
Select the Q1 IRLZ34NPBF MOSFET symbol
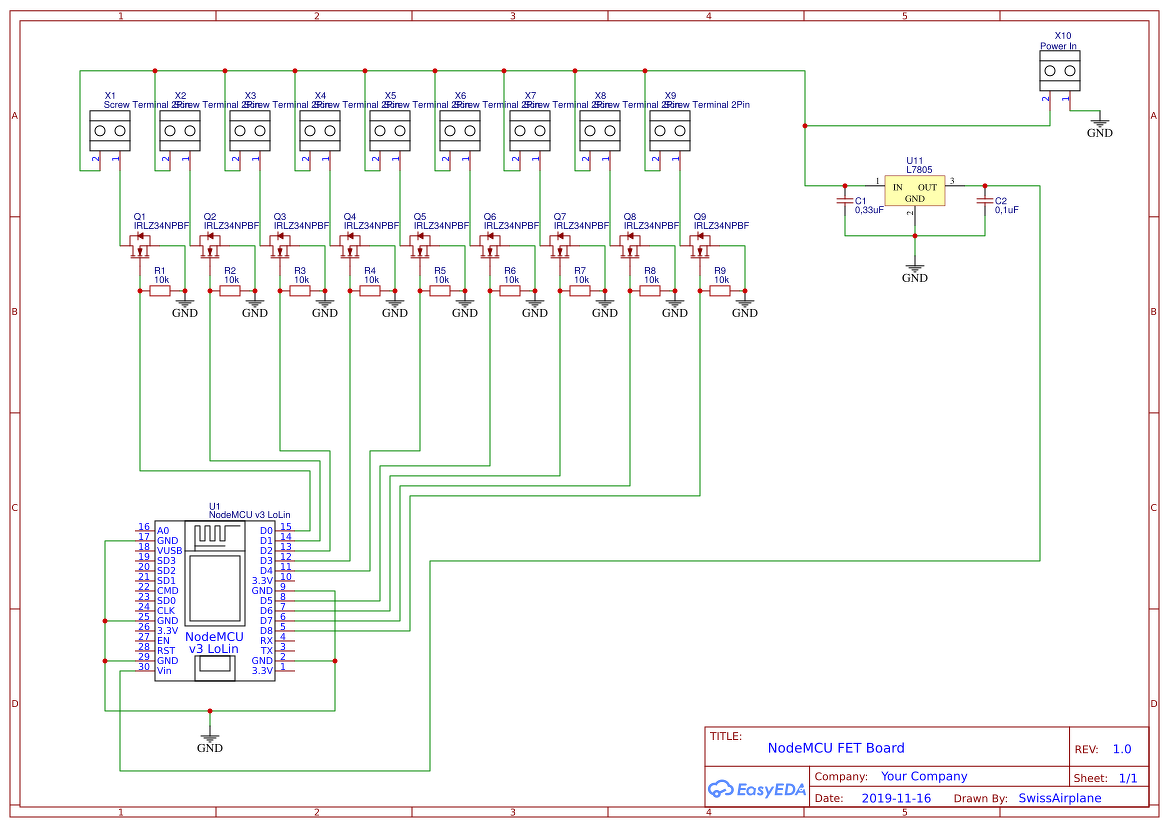tap(139, 245)
